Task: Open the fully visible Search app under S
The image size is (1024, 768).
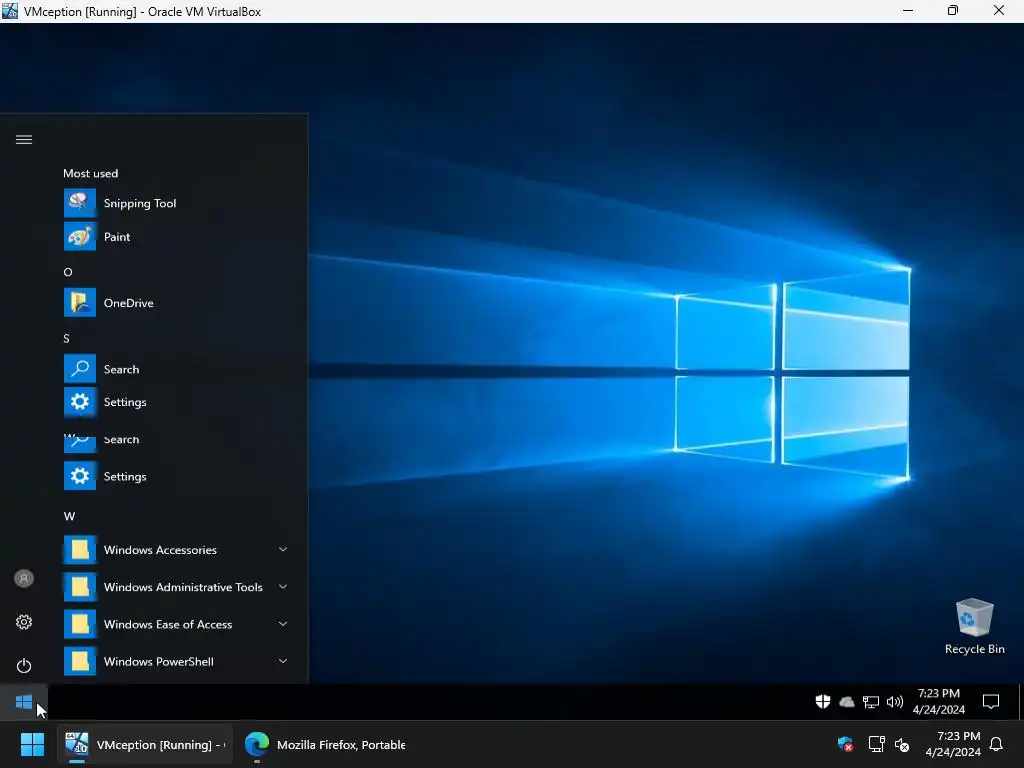Action: 176,369
